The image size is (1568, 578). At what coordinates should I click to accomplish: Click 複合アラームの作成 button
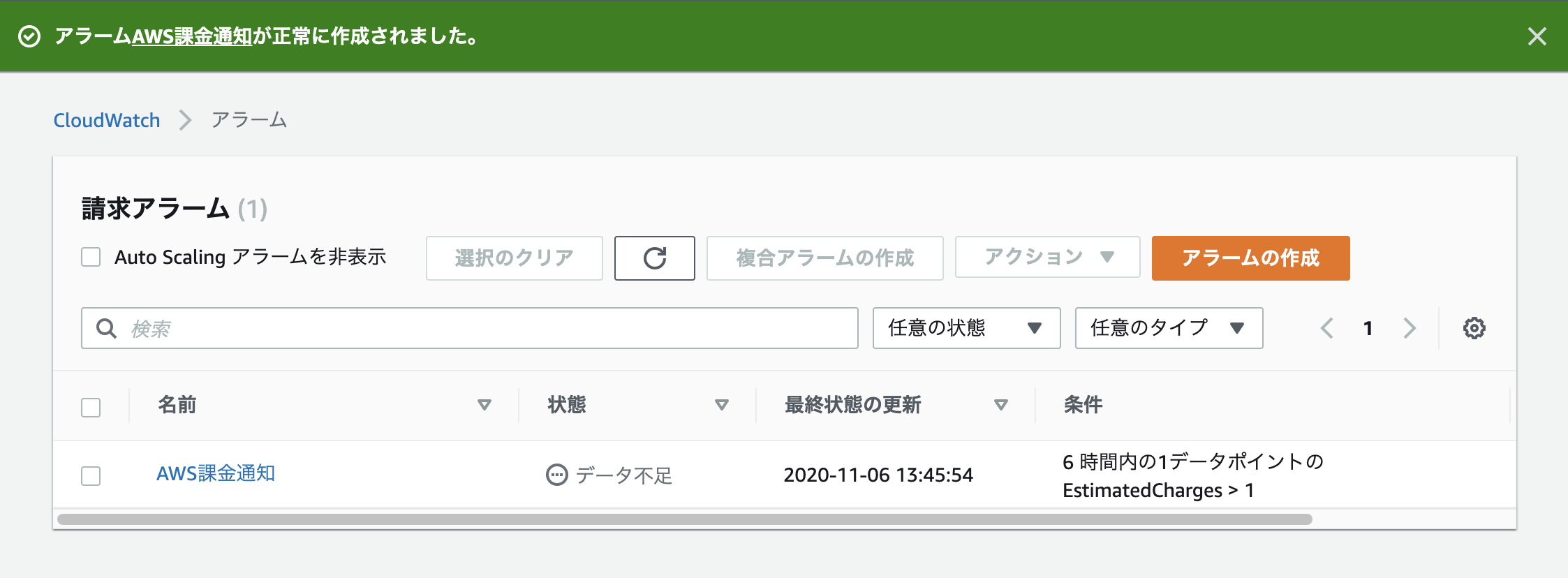tap(825, 258)
